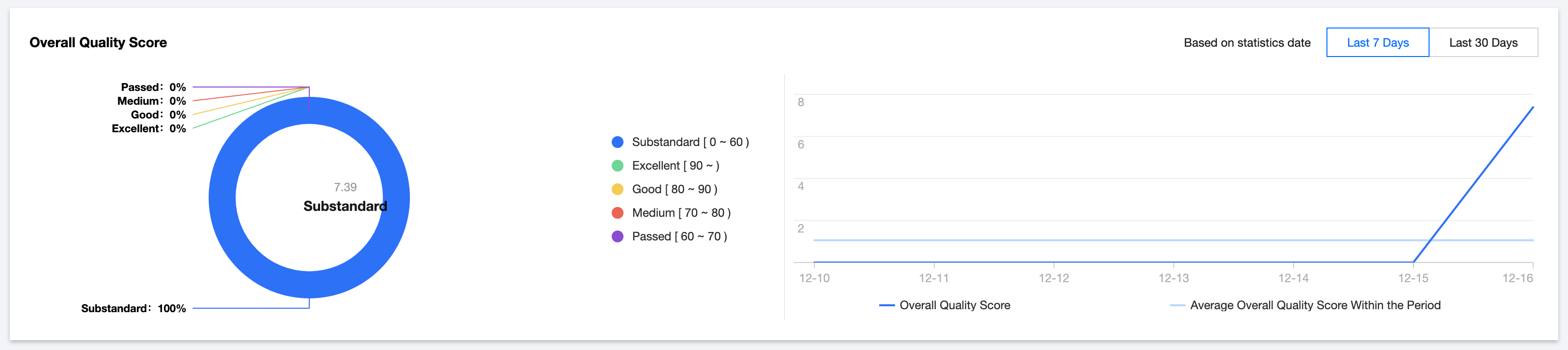The width and height of the screenshot is (1568, 350).
Task: Toggle Good [ 80 ~ 90 ) legend label
Action: 675,189
